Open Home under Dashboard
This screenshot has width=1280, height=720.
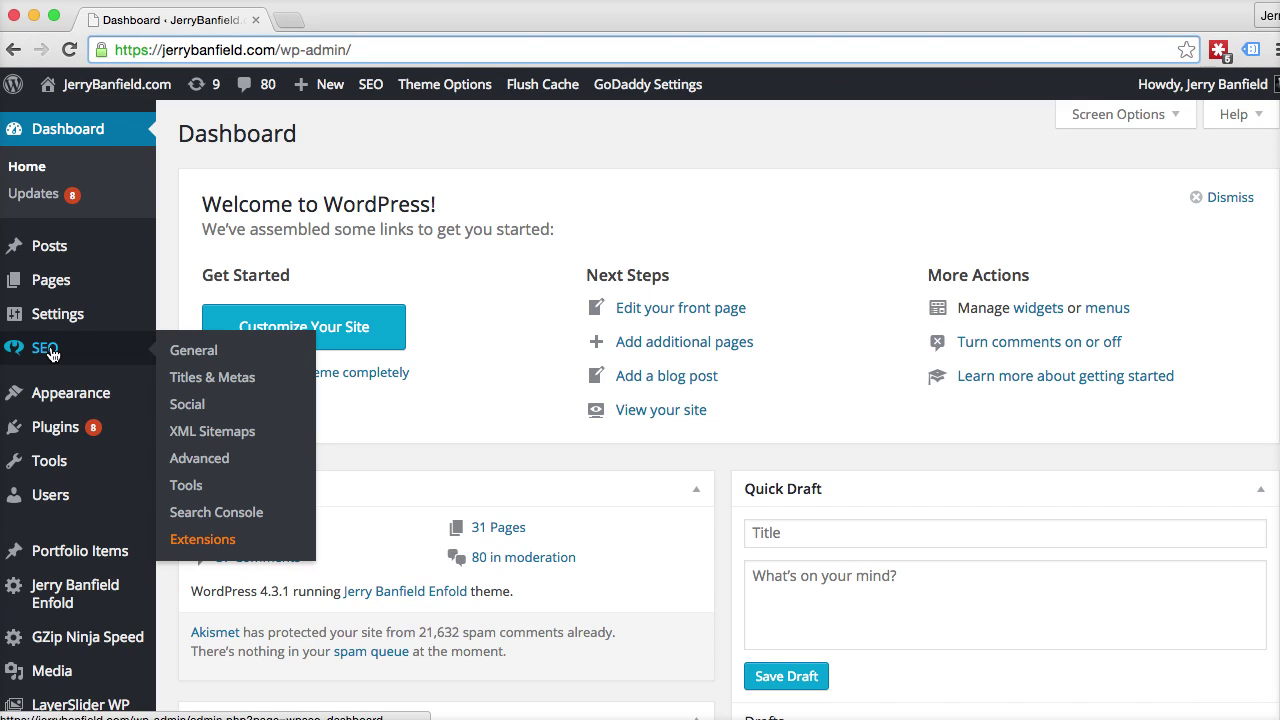27,166
